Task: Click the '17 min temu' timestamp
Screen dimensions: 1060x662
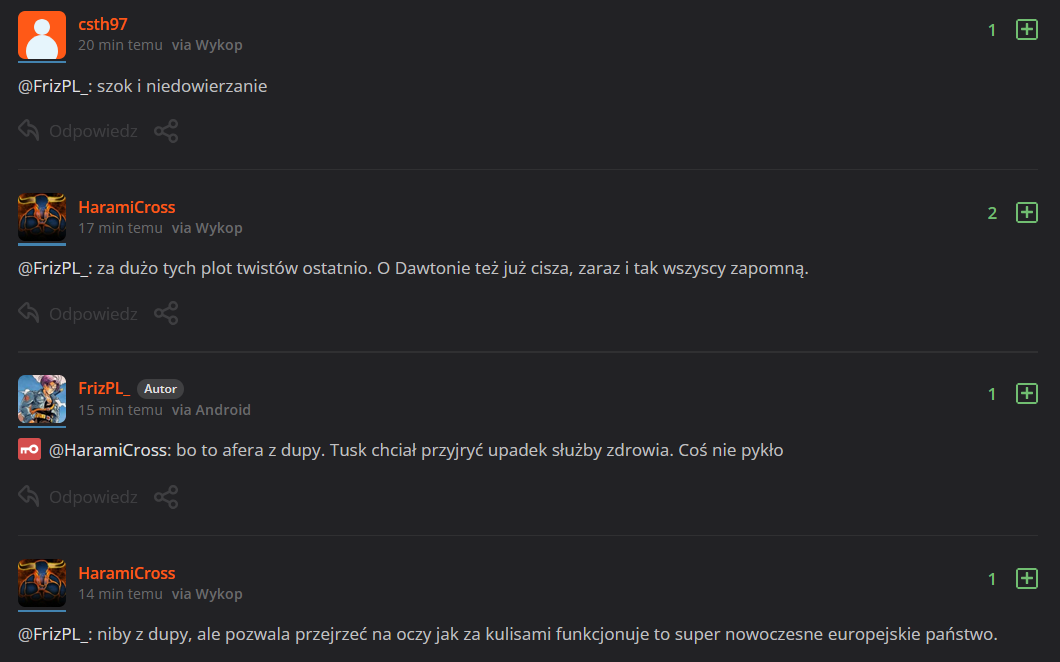Action: [x=120, y=228]
